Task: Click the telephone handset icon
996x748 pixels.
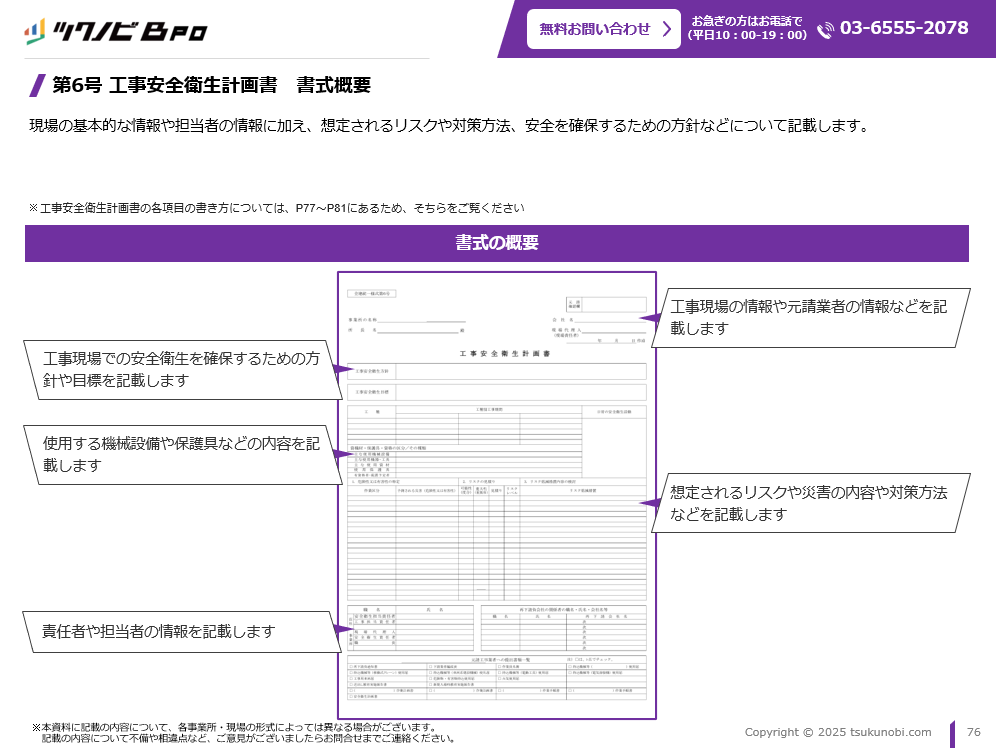Action: (825, 29)
